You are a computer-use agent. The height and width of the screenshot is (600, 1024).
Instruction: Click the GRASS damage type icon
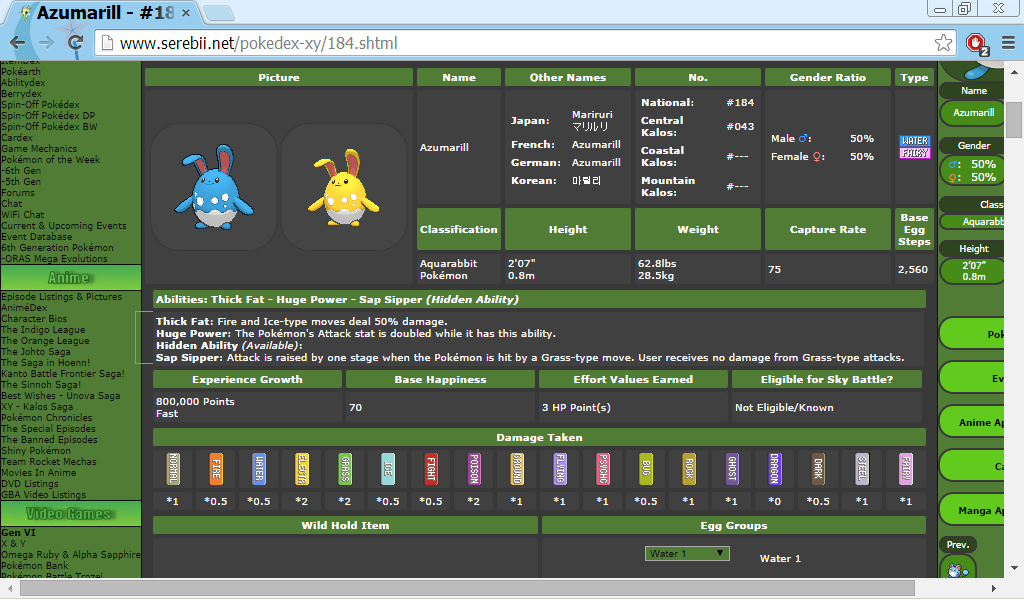(345, 468)
